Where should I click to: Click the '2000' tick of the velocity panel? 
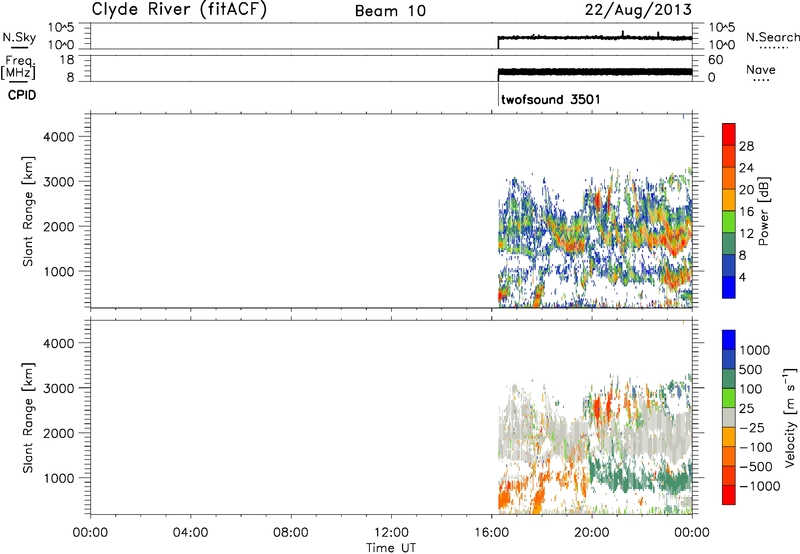(59, 433)
